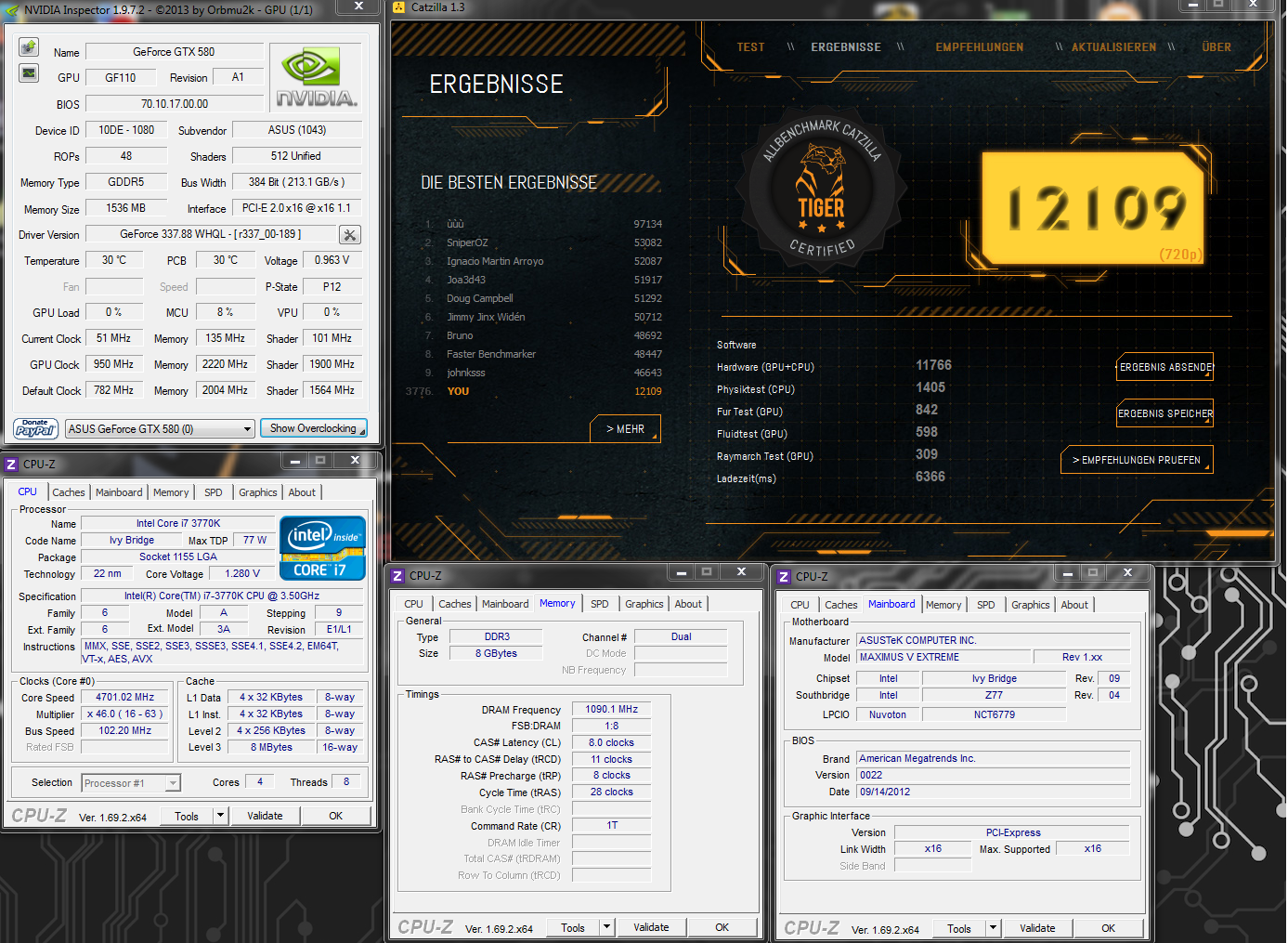The width and height of the screenshot is (1288, 943).
Task: Click DRAM Frequency value 1090.1 MHz
Action: (x=612, y=709)
